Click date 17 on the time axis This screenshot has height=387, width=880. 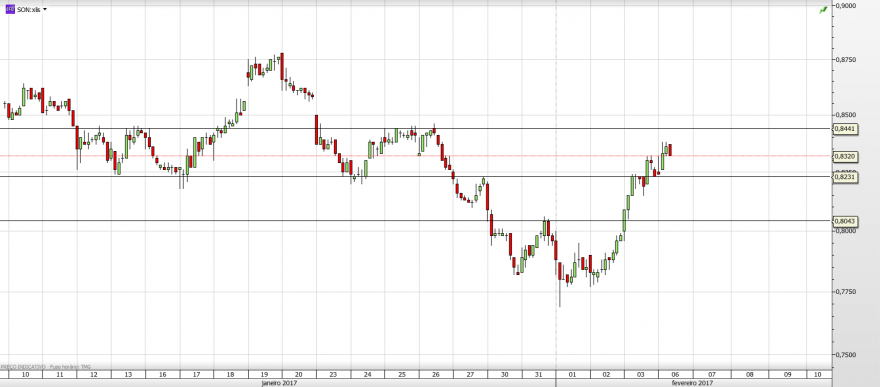[x=197, y=374]
